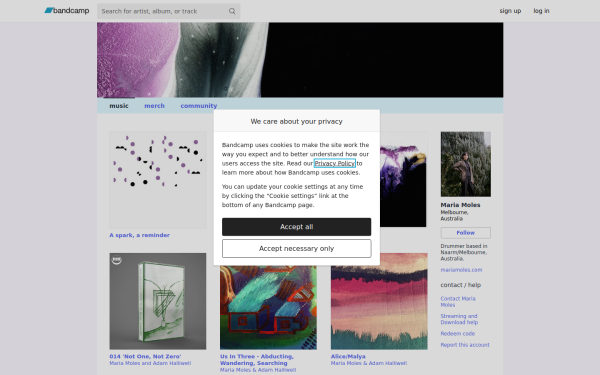Viewport: 600px width, 375px height.
Task: Switch to the community tab
Action: click(x=199, y=106)
